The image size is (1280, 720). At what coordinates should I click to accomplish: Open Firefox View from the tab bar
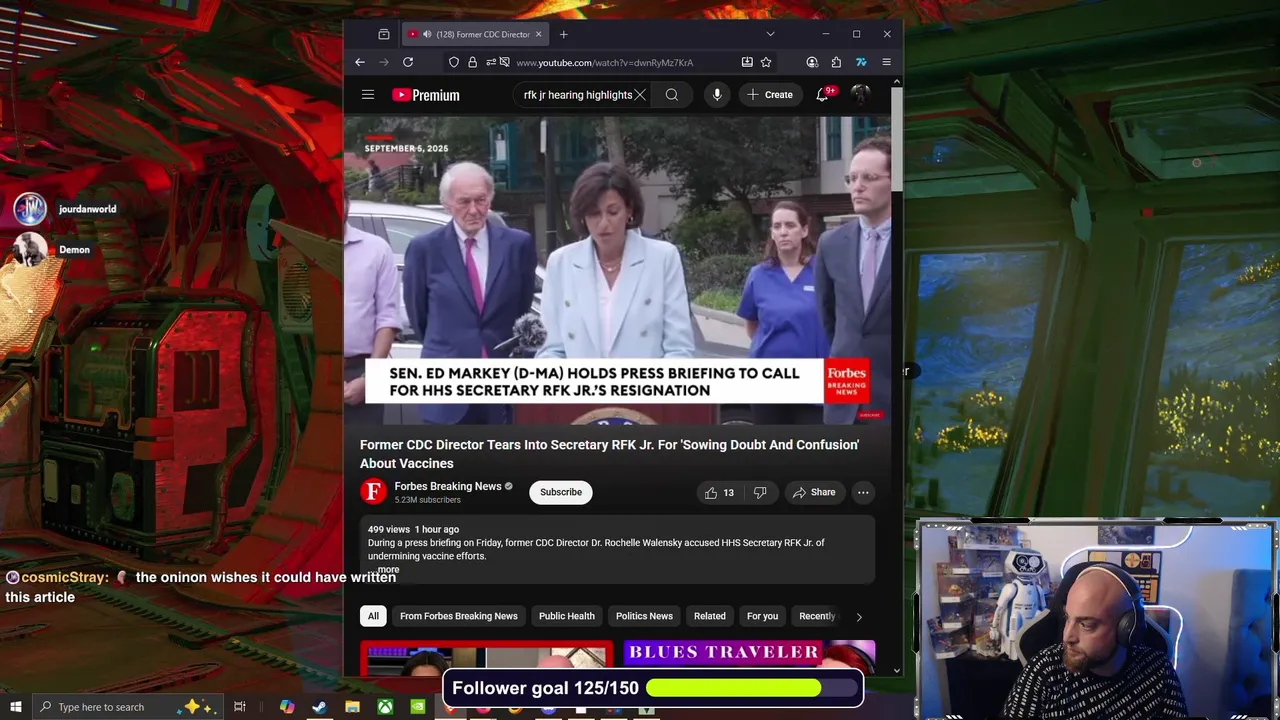pos(384,34)
